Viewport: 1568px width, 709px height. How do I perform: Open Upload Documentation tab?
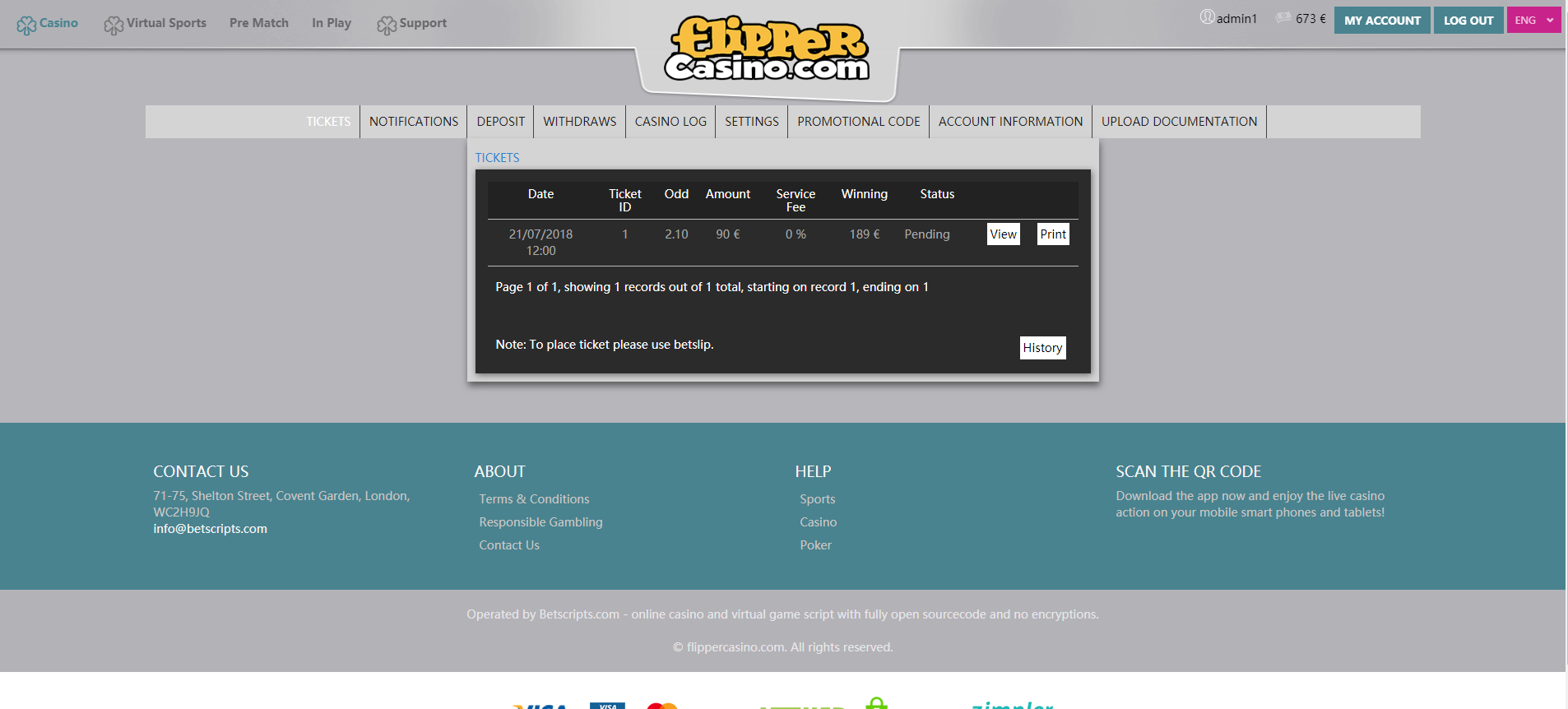point(1178,122)
